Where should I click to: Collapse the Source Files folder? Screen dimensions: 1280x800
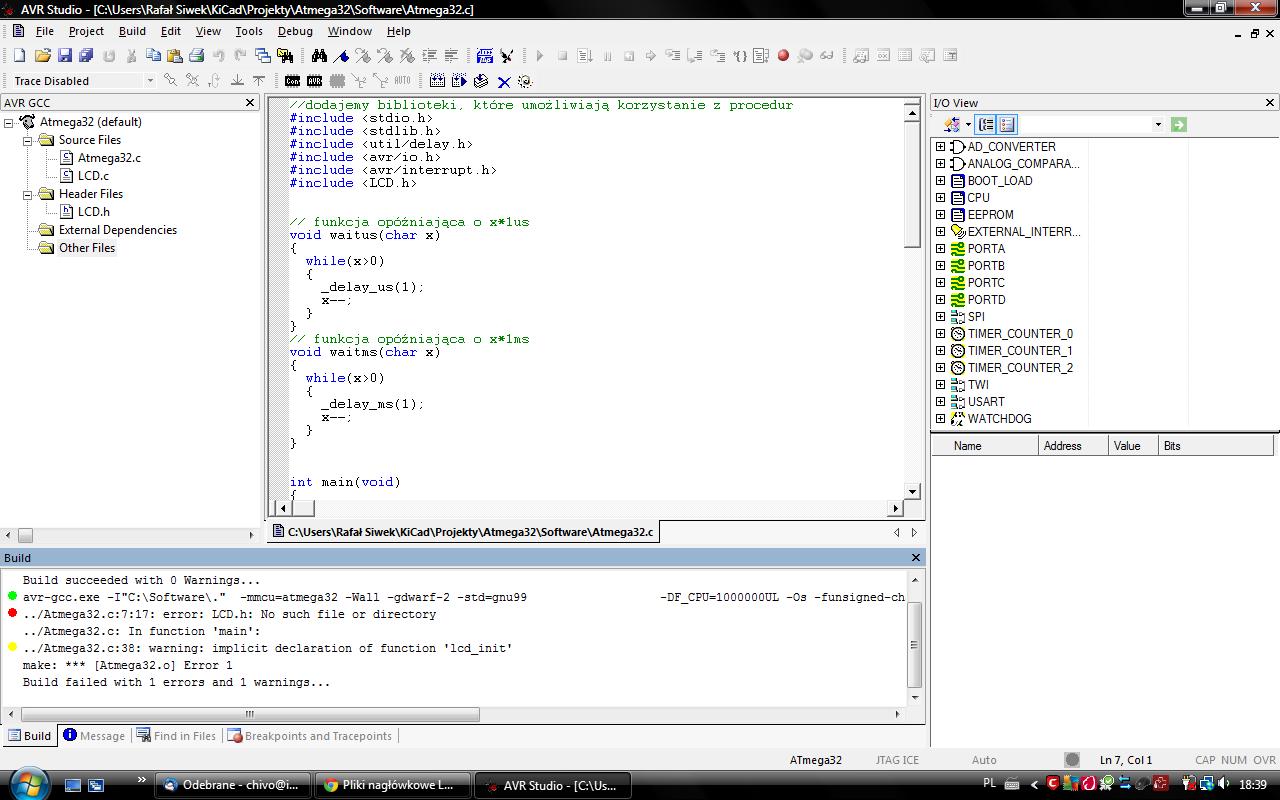pos(28,141)
